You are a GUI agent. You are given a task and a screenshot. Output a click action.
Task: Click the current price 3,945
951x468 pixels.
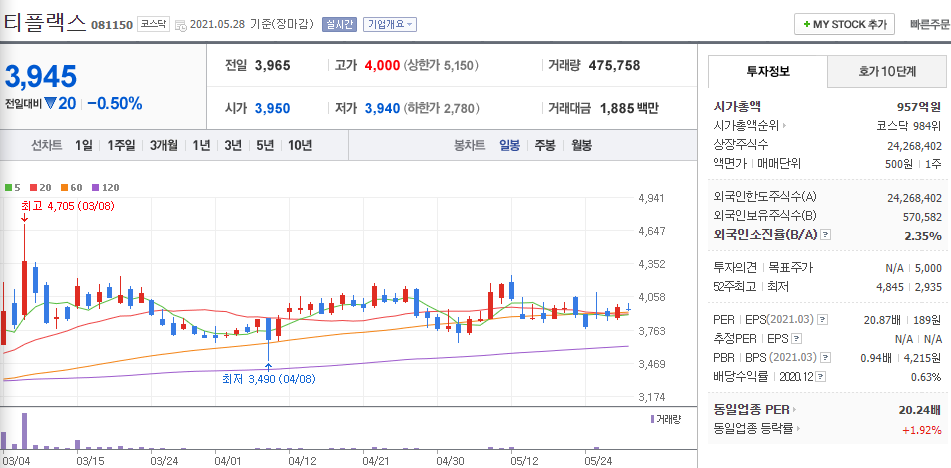pos(41,76)
